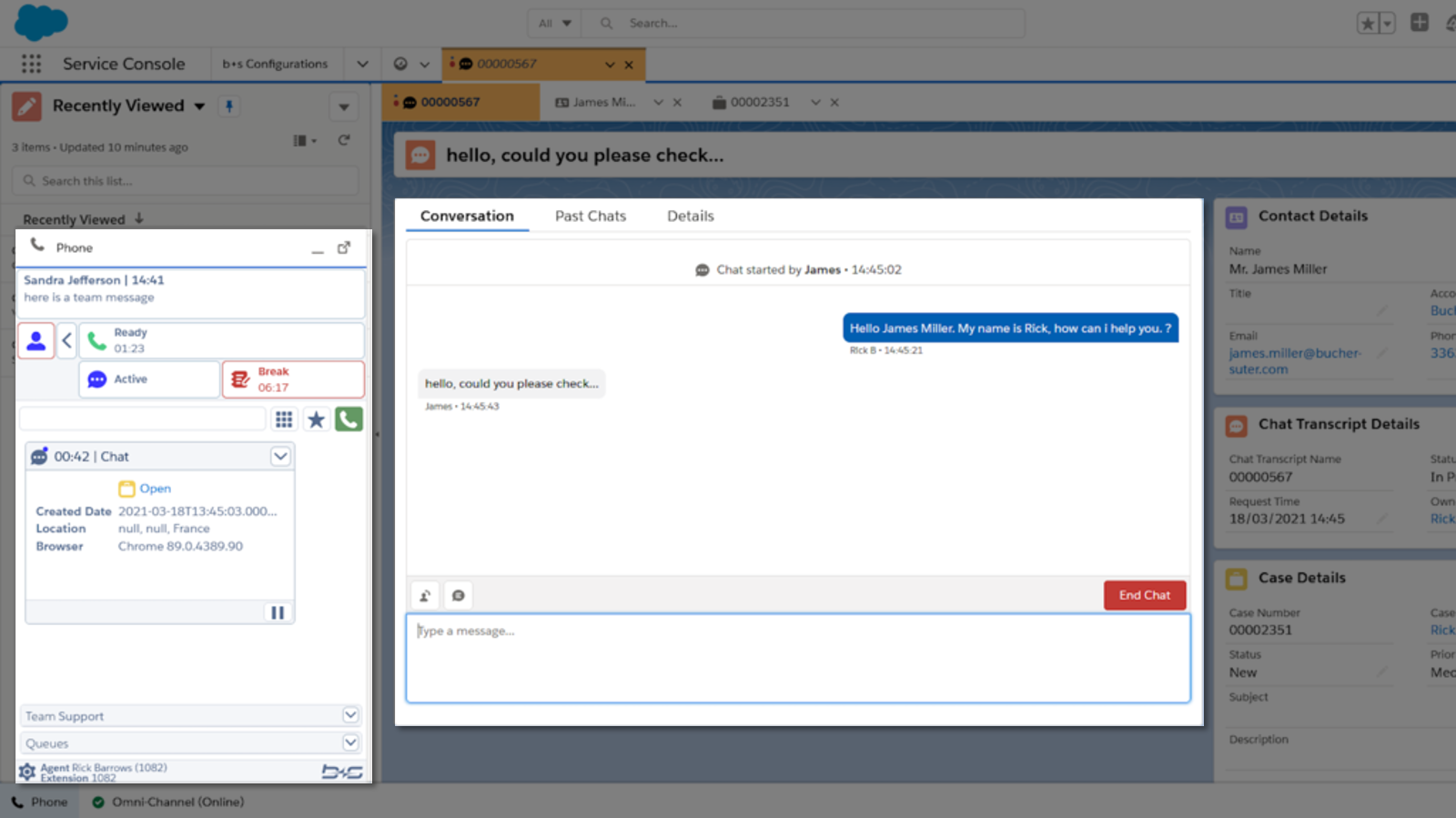Viewport: 1456px width, 818px height.
Task: Click the Type a message field
Action: click(797, 657)
